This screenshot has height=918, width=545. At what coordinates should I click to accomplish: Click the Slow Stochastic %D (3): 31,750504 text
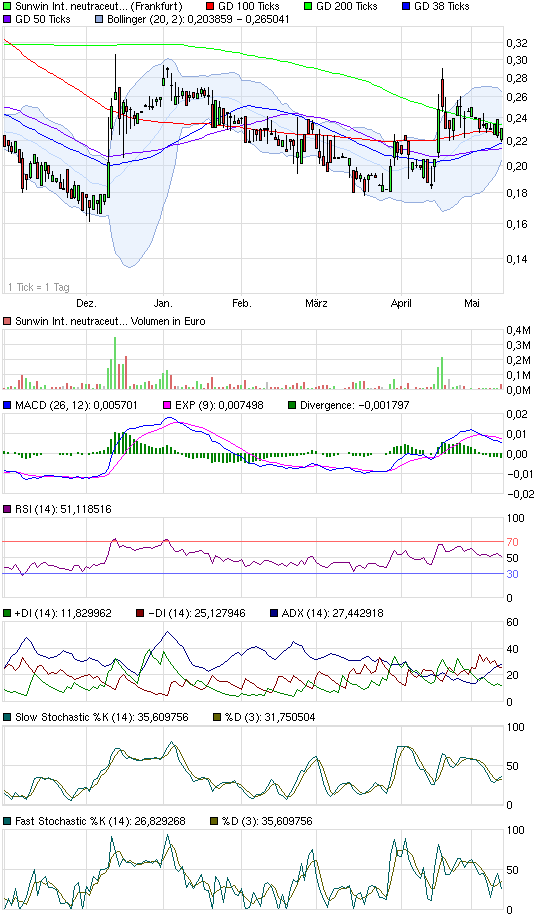click(270, 717)
